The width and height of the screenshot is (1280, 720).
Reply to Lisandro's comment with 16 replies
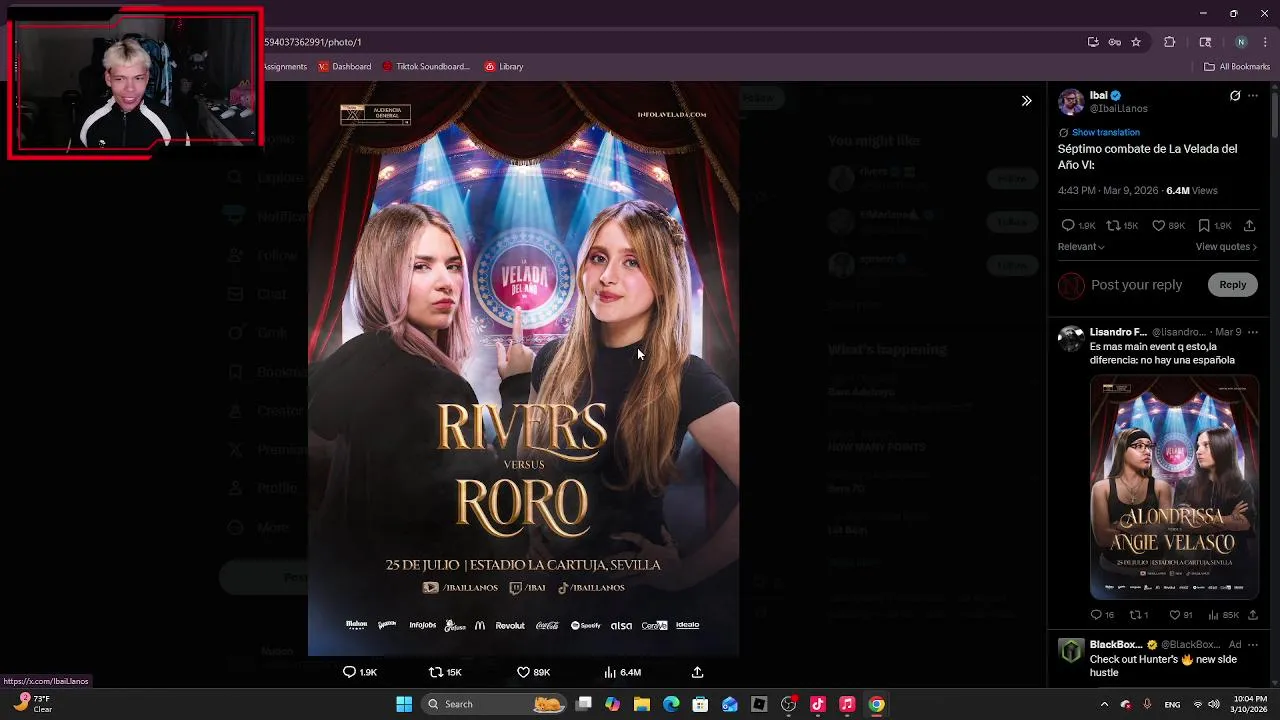(x=1096, y=615)
